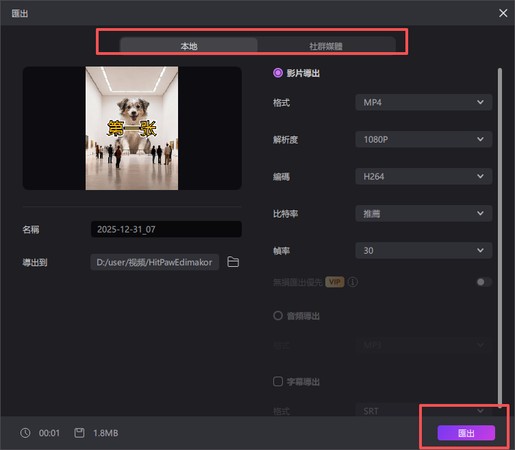
Task: Open the 編碼 H264 dropdown
Action: pyautogui.click(x=423, y=176)
